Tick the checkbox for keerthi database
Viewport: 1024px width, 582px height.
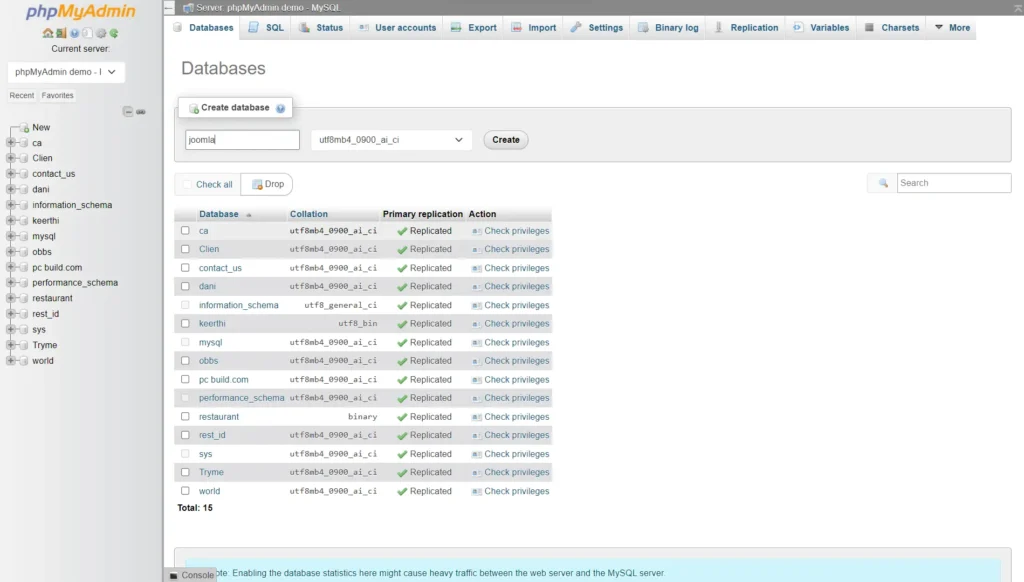185,323
